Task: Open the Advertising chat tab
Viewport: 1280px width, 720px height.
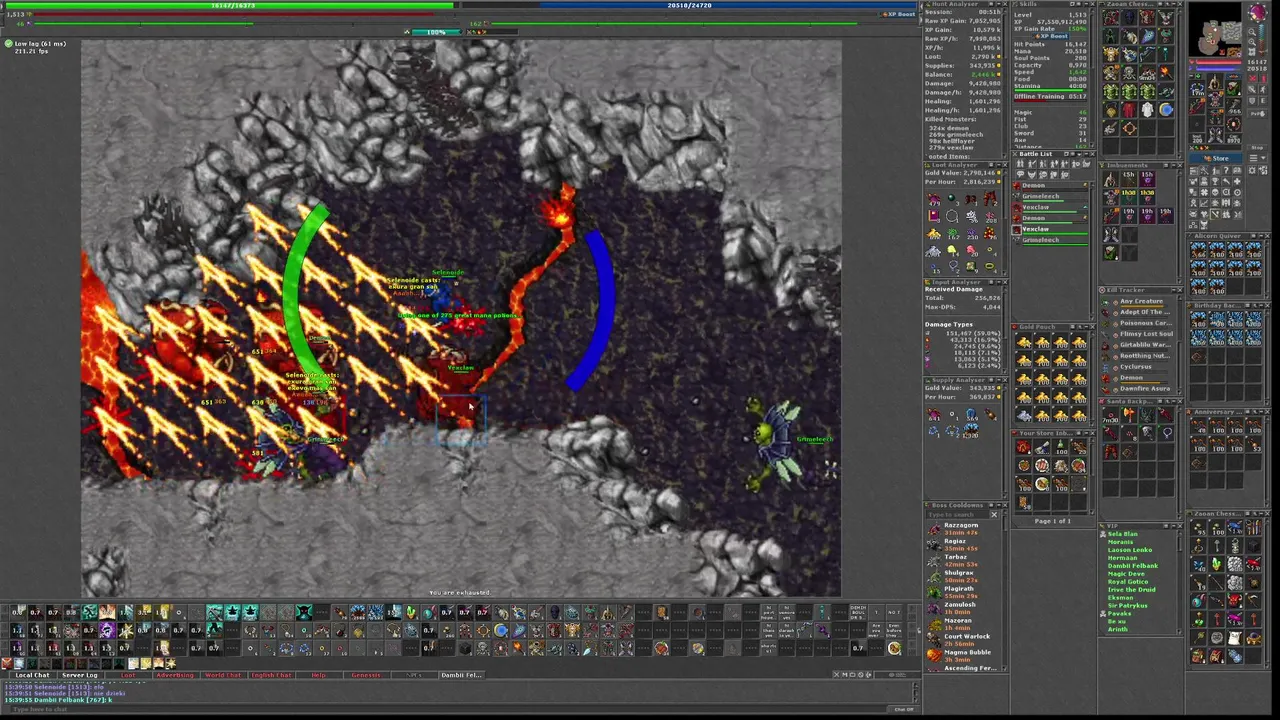Action: (x=175, y=675)
